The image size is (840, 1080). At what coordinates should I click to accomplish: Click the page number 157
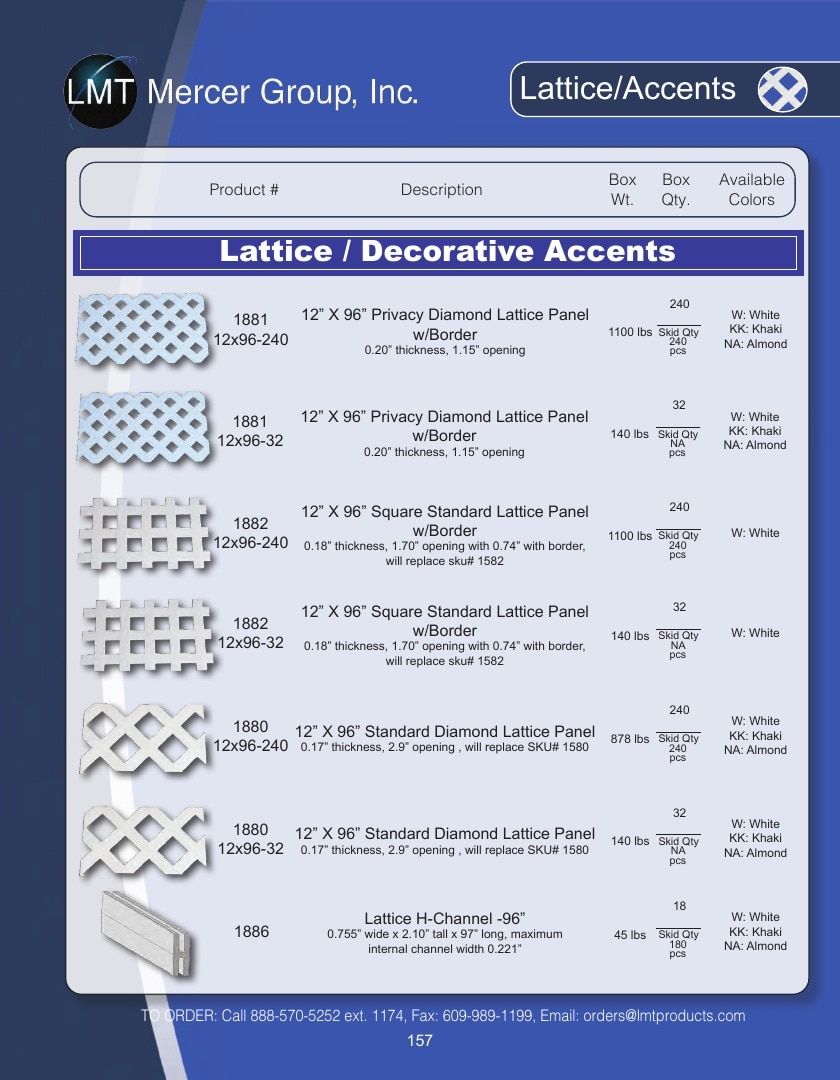420,1041
